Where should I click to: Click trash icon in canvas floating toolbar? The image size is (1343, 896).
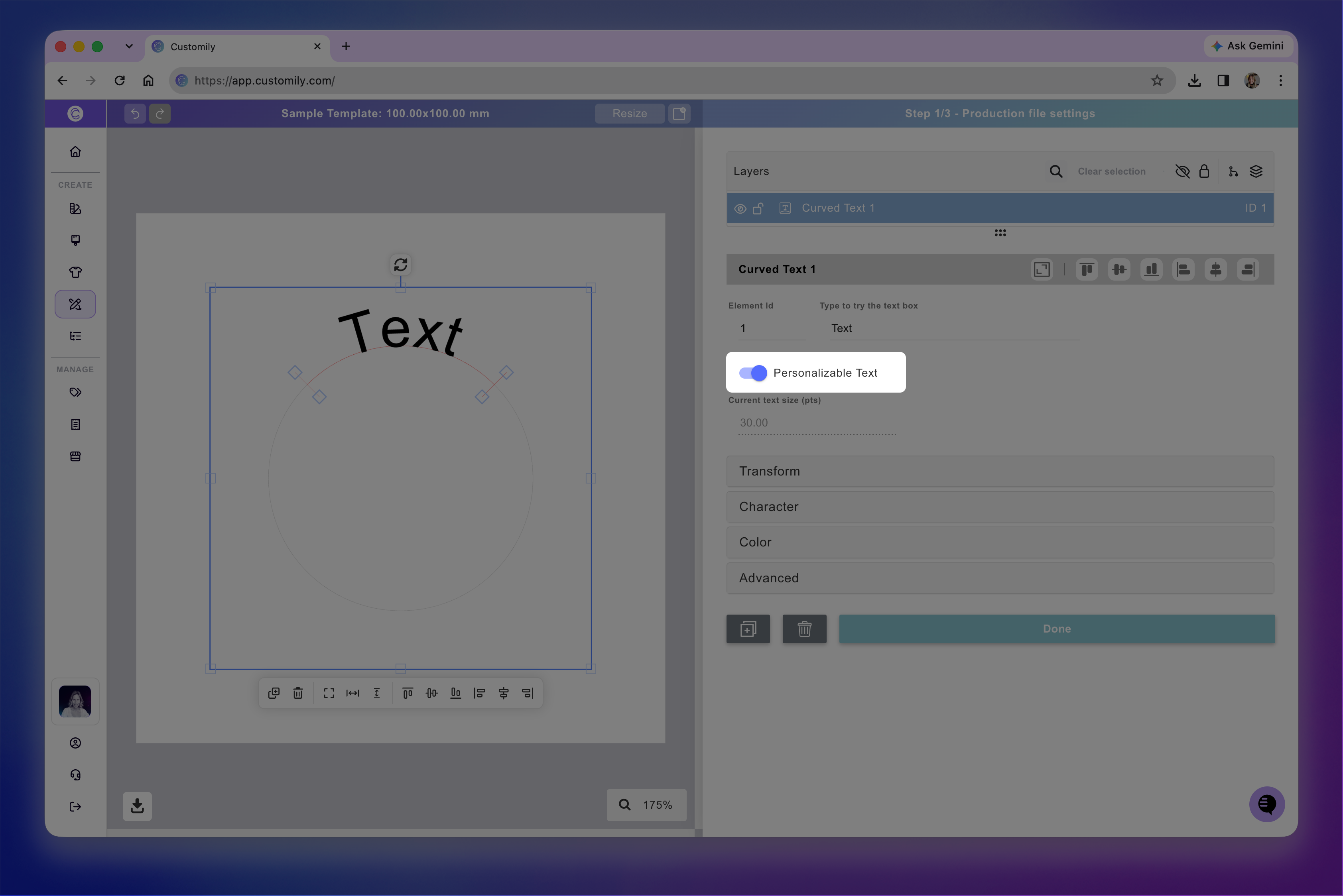click(x=298, y=693)
